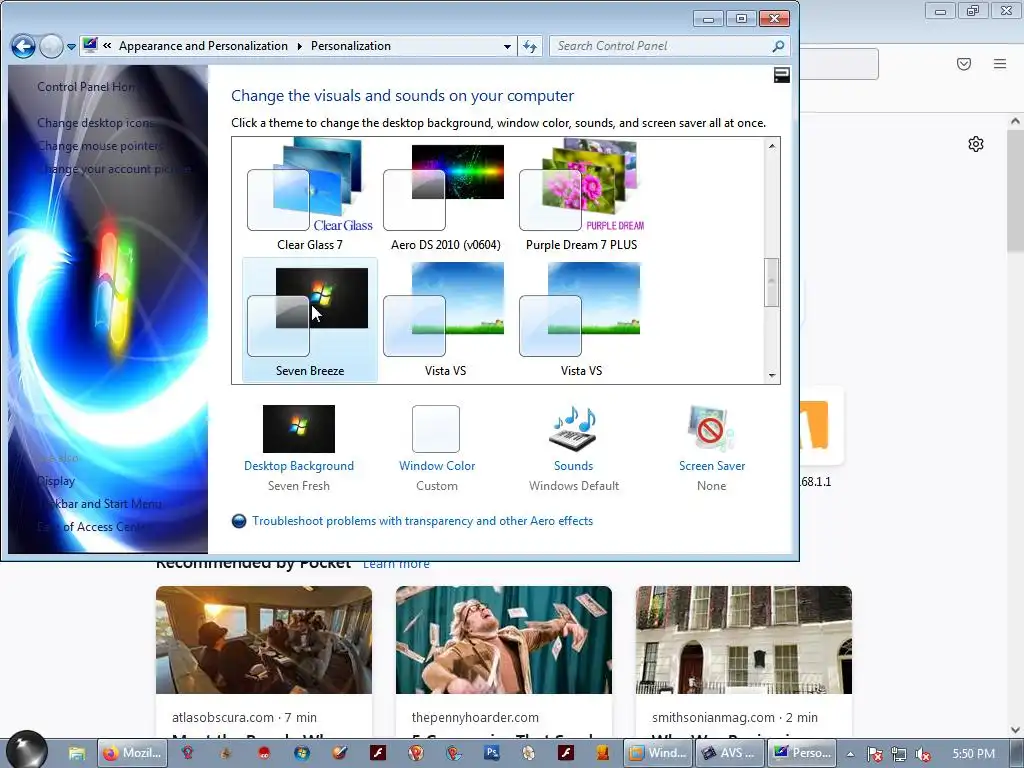Viewport: 1024px width, 768px height.
Task: Open the Window Color link
Action: click(437, 466)
